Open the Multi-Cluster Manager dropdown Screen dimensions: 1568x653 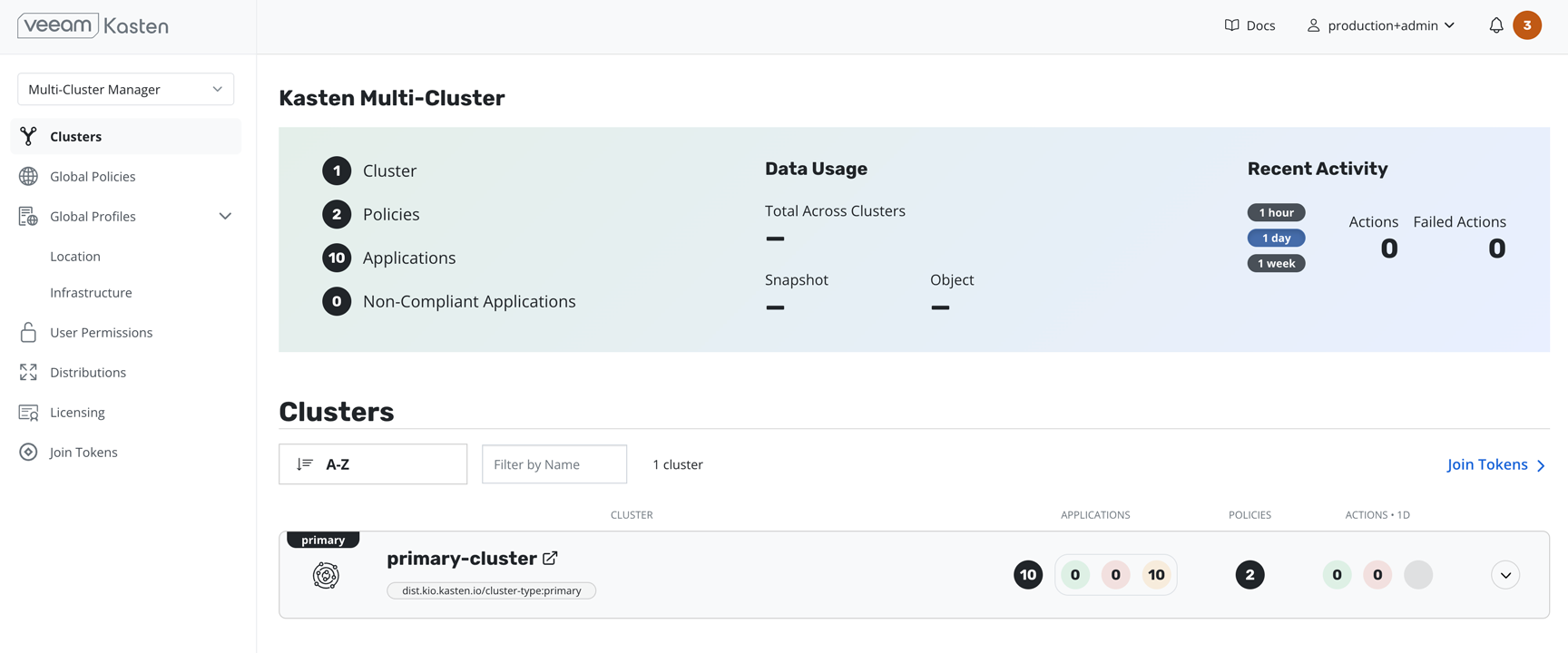(125, 89)
